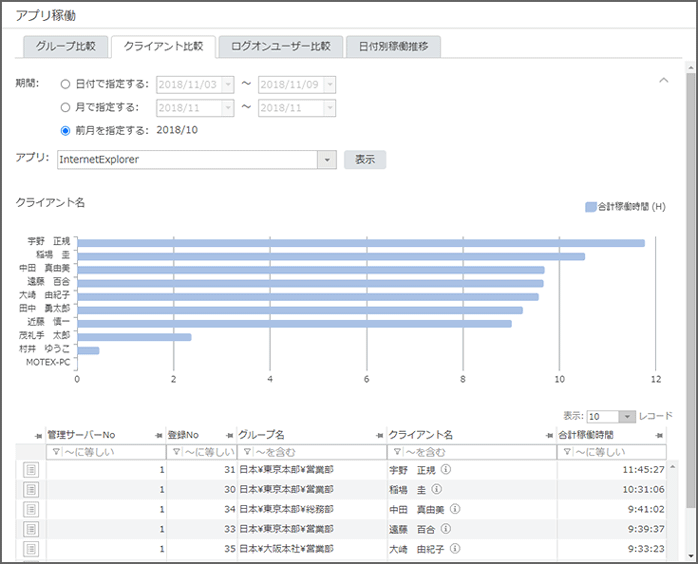The width and height of the screenshot is (698, 564).
Task: Click page vertical scrollbar up arrow
Action: [x=691, y=68]
